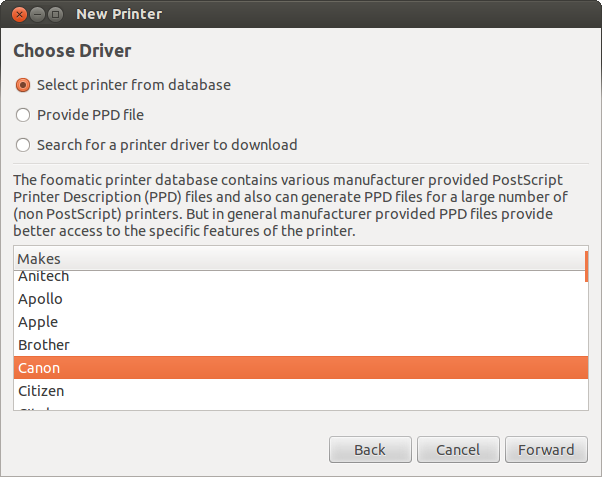Viewport: 602px width, 477px height.
Task: Click the 'New Printer' title bar
Action: point(300,15)
